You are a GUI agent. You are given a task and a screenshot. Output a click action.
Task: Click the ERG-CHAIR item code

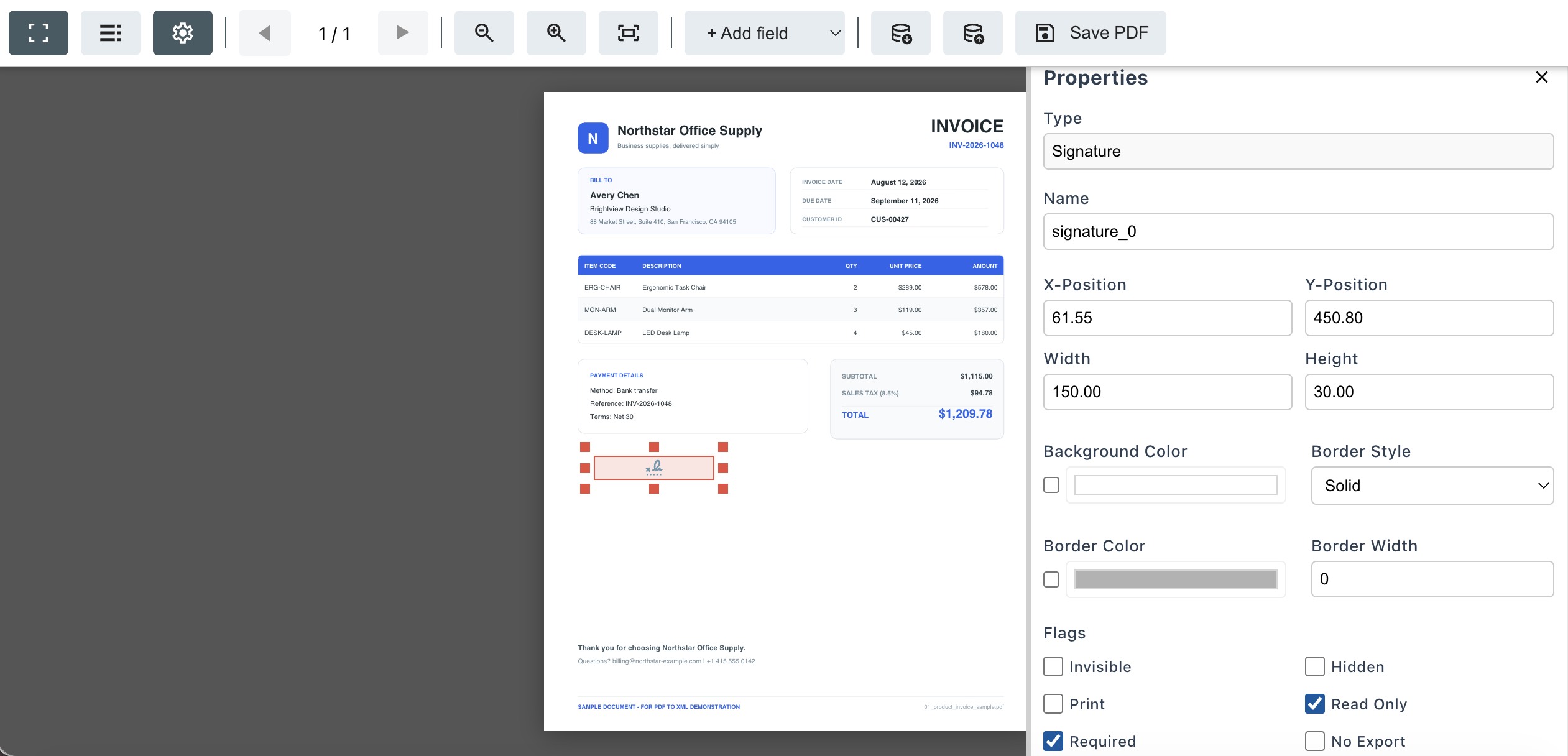point(602,288)
